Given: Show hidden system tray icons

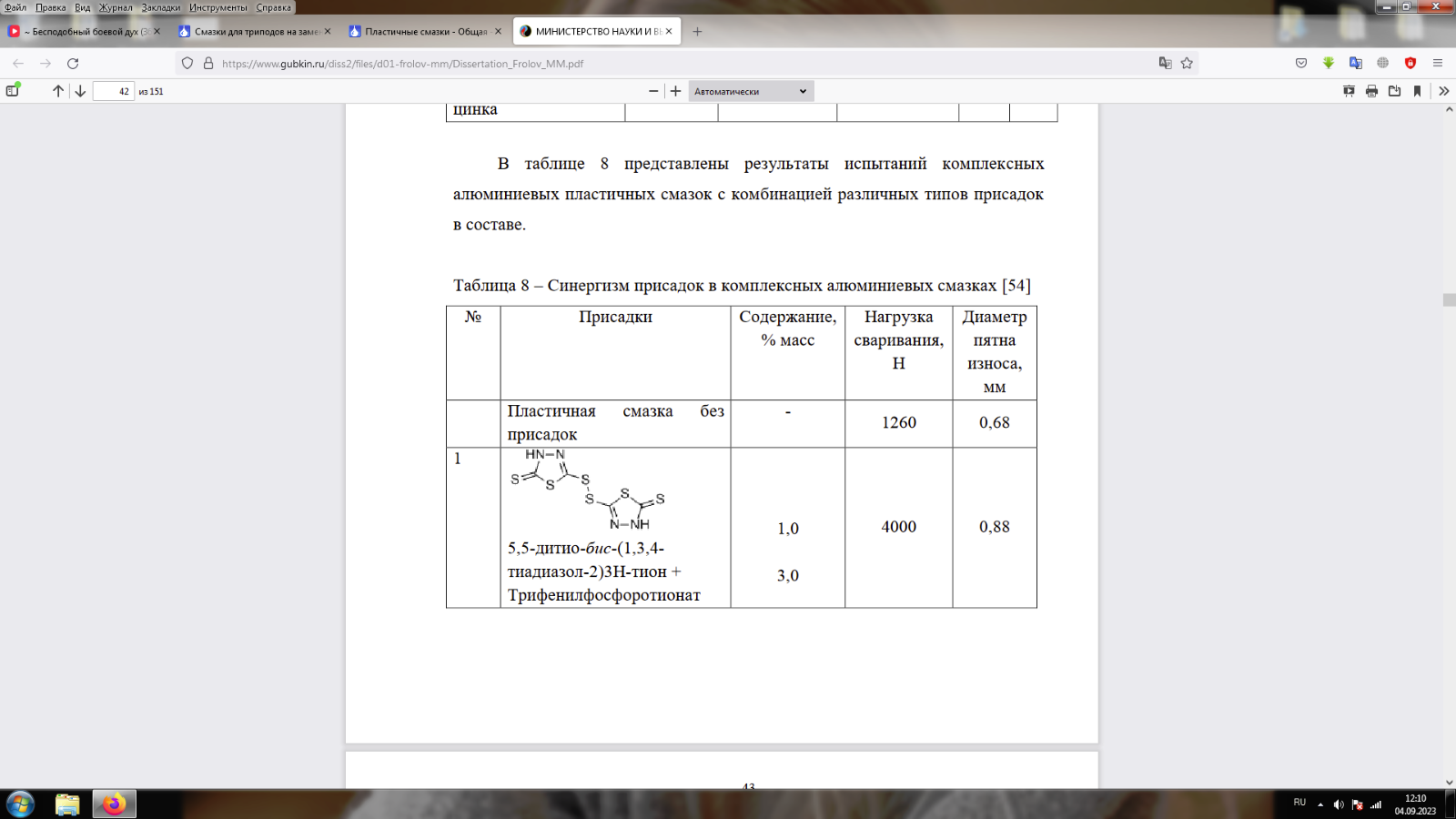Looking at the screenshot, I should [1320, 804].
